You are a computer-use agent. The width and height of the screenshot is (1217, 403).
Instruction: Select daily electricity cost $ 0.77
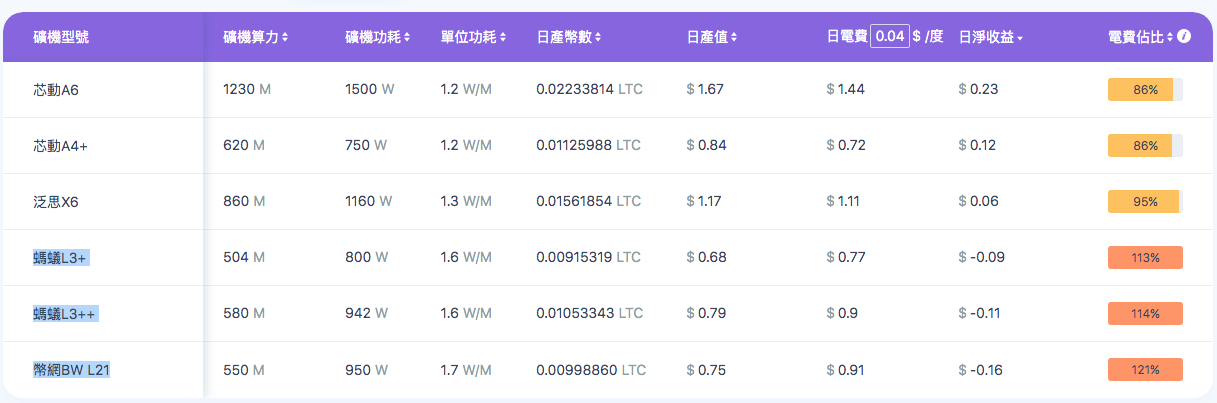coord(846,257)
